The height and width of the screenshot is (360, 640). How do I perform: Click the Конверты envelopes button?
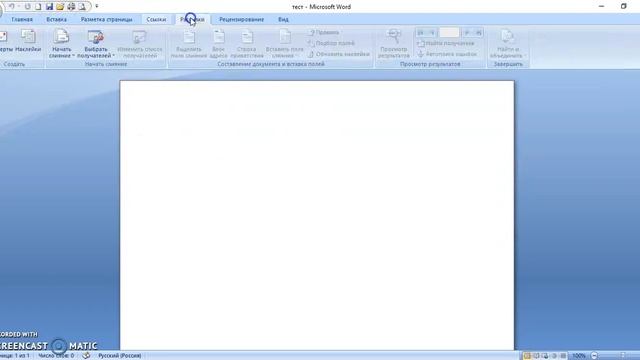(6, 41)
